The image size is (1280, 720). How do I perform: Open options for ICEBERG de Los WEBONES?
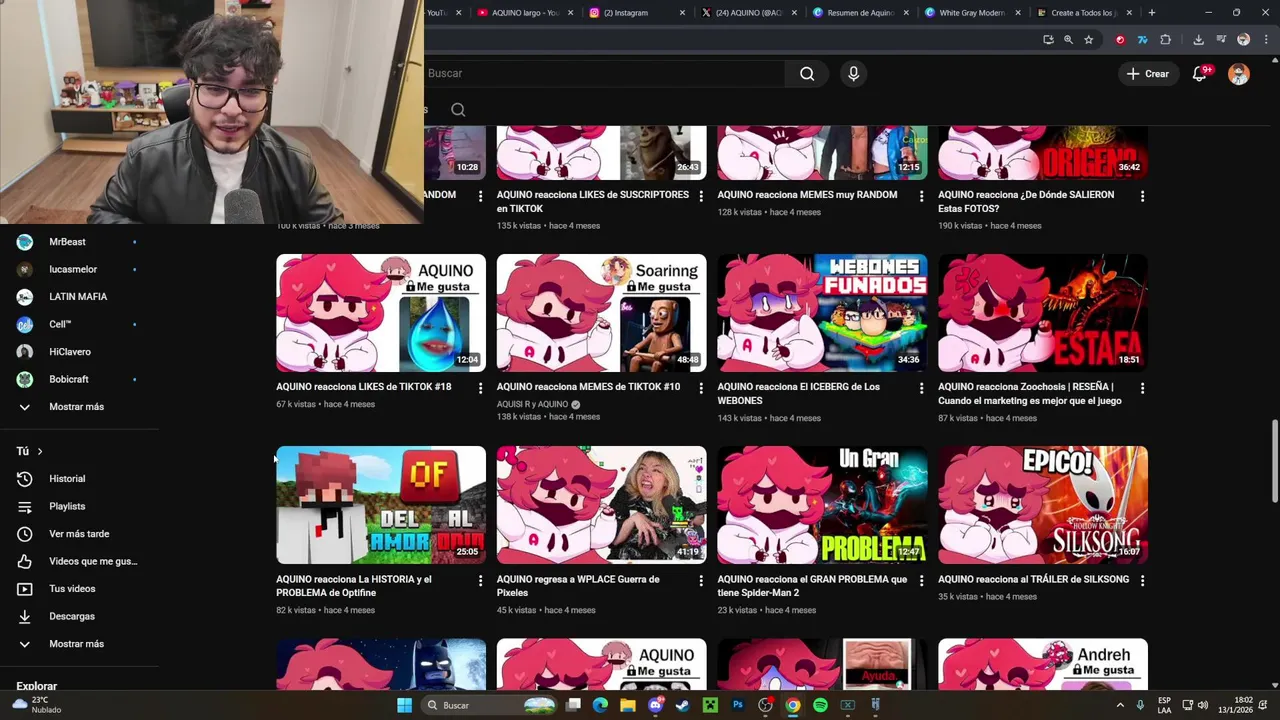click(x=921, y=388)
